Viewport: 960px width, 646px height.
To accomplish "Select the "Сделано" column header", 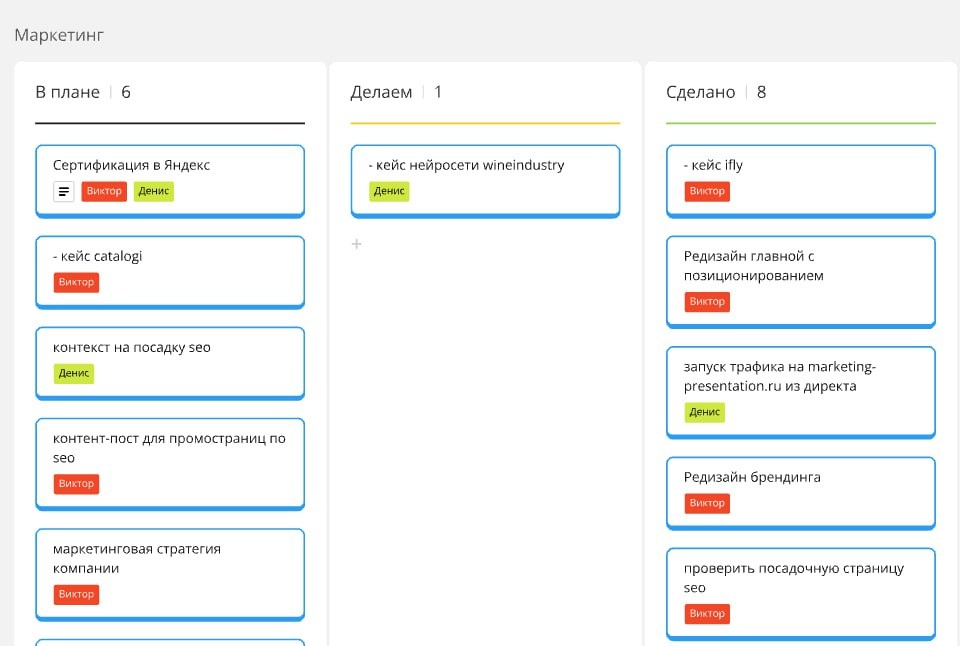I will point(701,92).
